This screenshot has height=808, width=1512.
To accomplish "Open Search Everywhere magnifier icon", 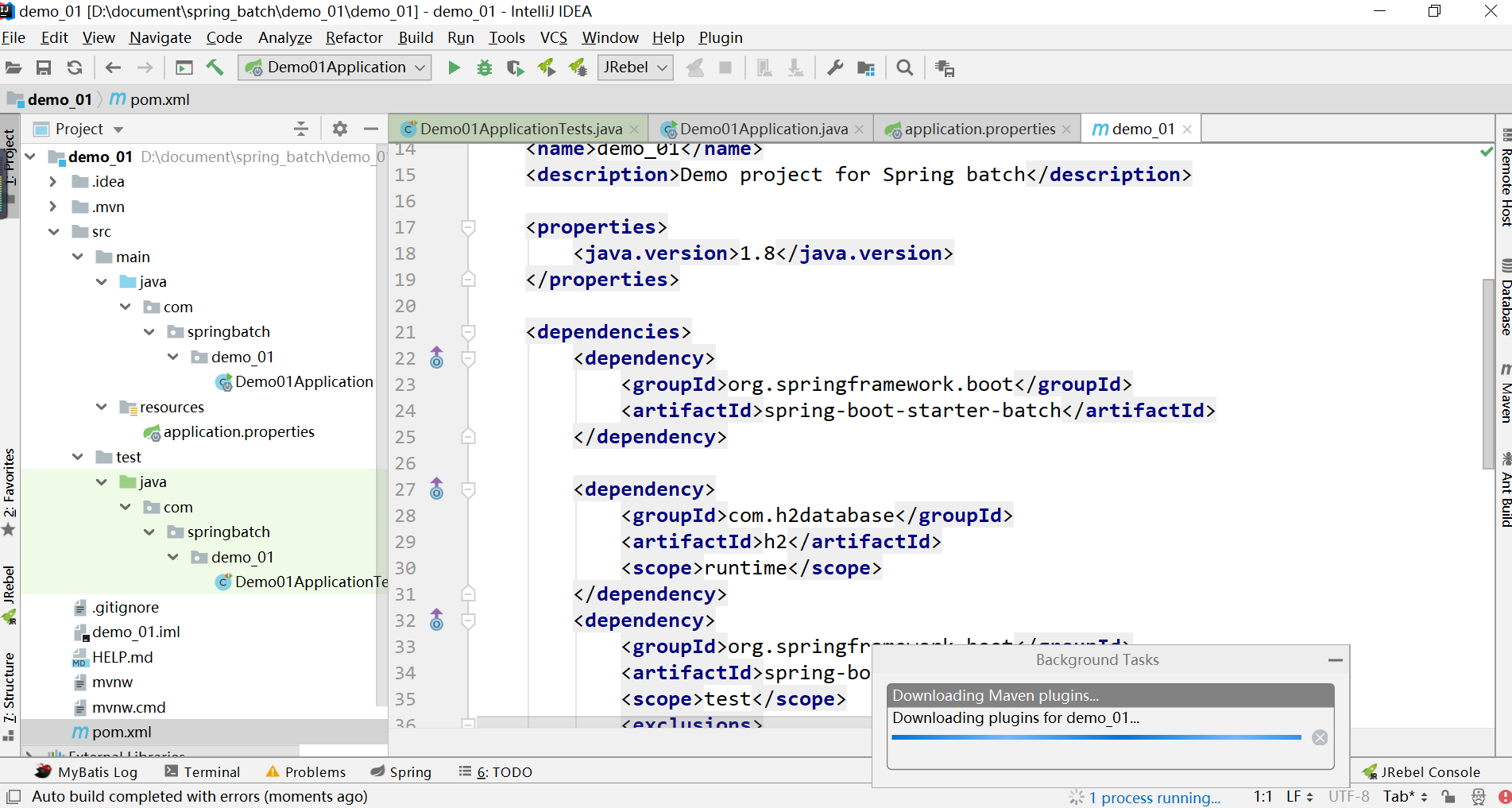I will point(904,68).
